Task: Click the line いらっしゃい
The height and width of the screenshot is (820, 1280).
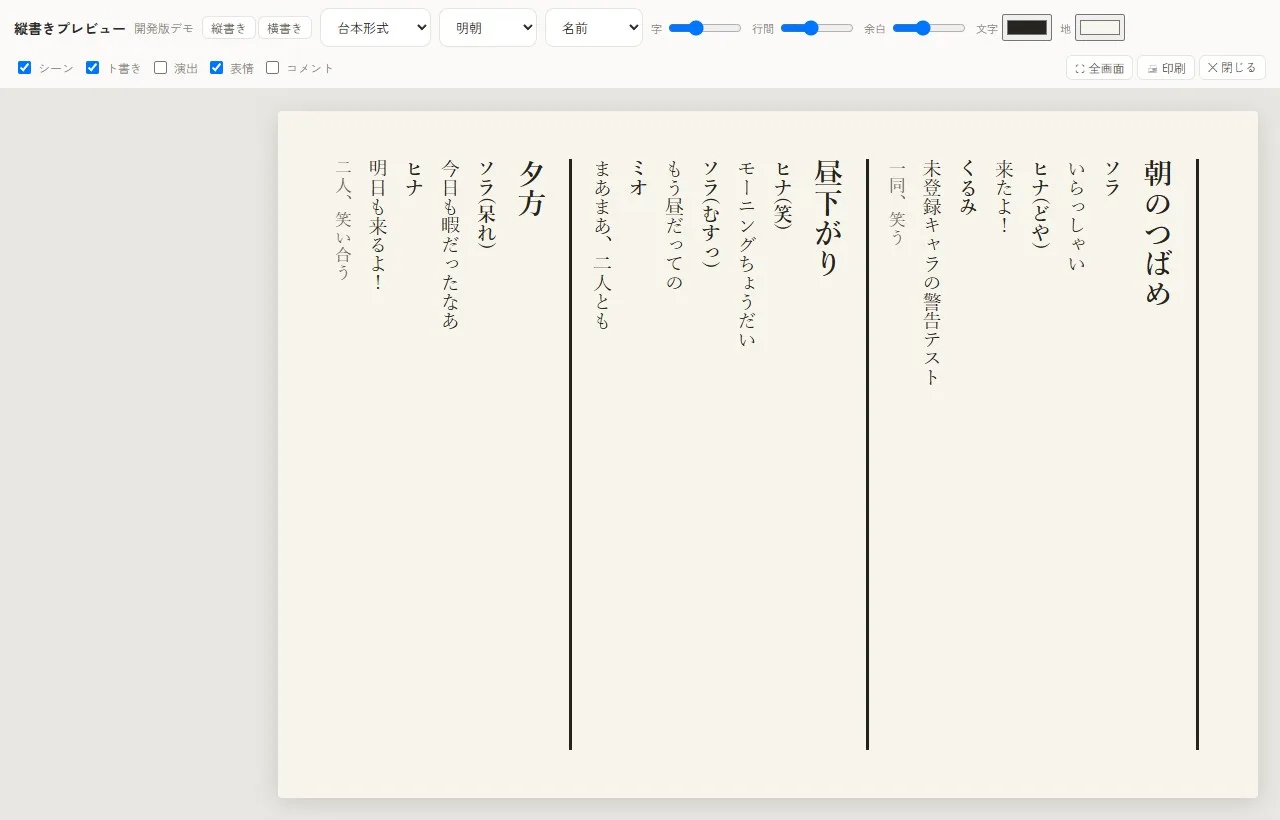Action: [x=1077, y=216]
